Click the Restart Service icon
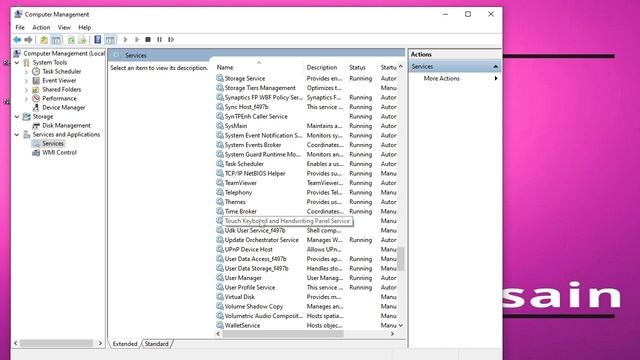The image size is (640, 360). point(171,40)
